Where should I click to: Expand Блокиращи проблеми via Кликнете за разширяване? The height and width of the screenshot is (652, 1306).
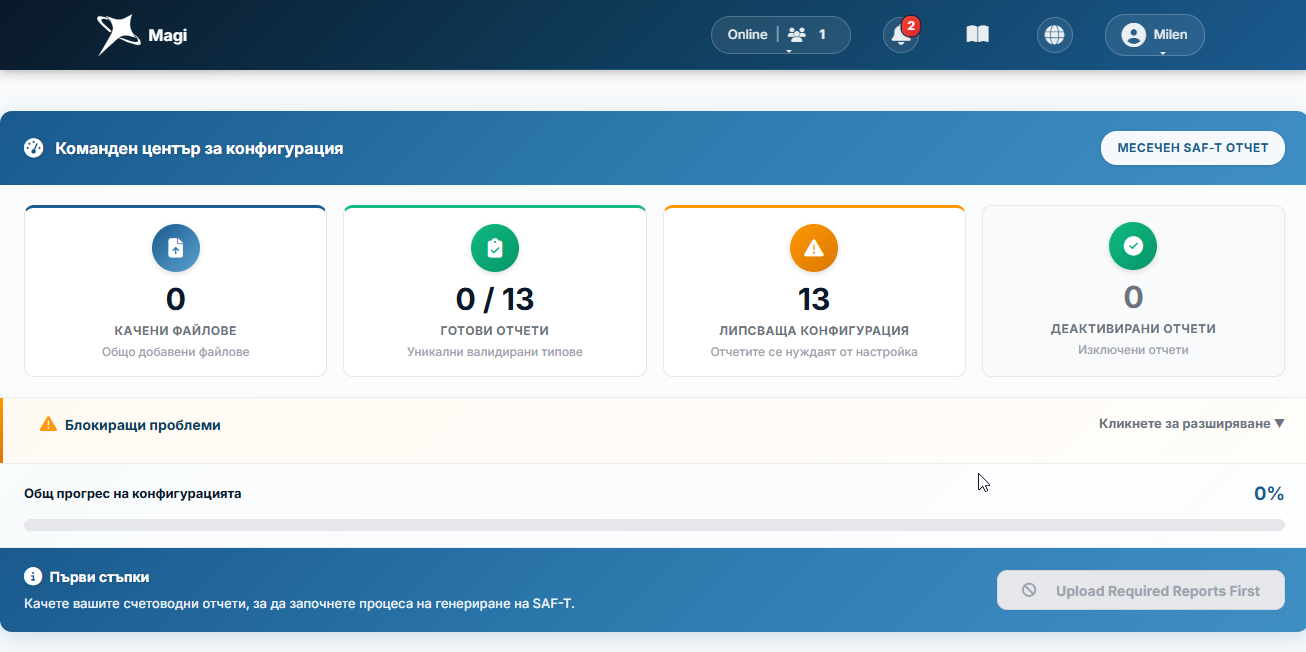(1191, 424)
